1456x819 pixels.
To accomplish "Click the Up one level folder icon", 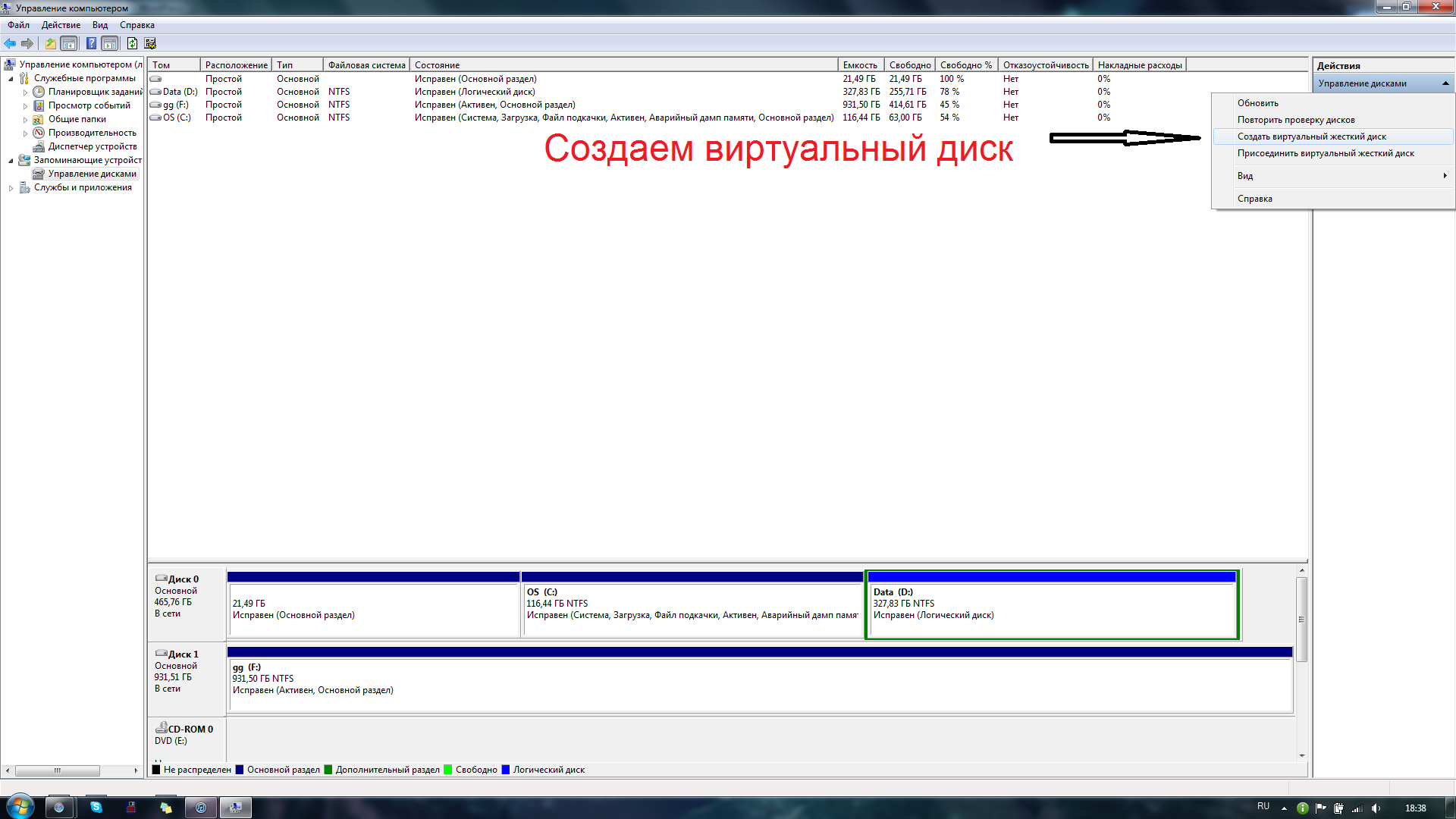I will [x=50, y=44].
